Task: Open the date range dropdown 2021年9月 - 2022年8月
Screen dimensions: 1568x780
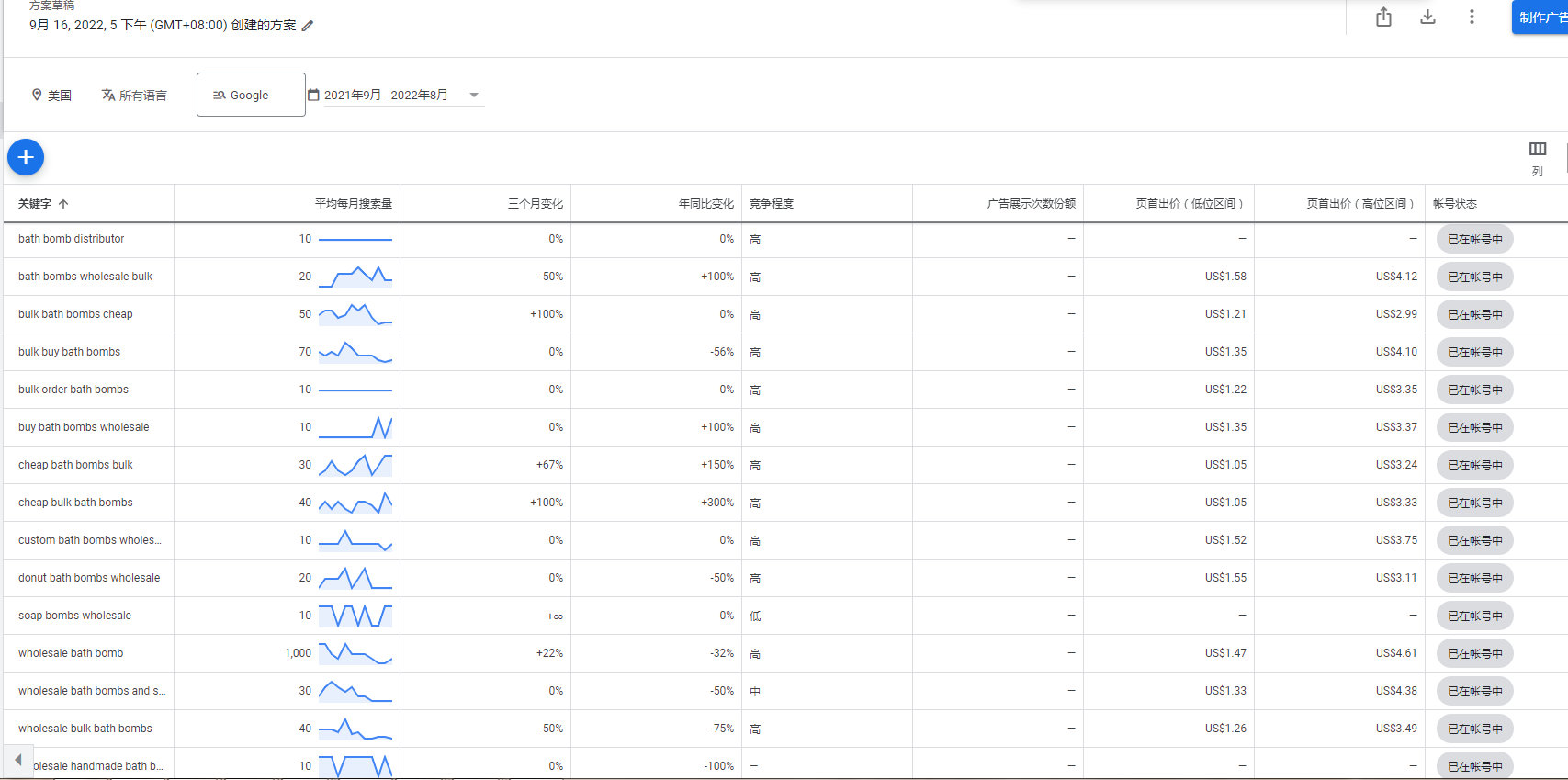Action: coord(395,95)
